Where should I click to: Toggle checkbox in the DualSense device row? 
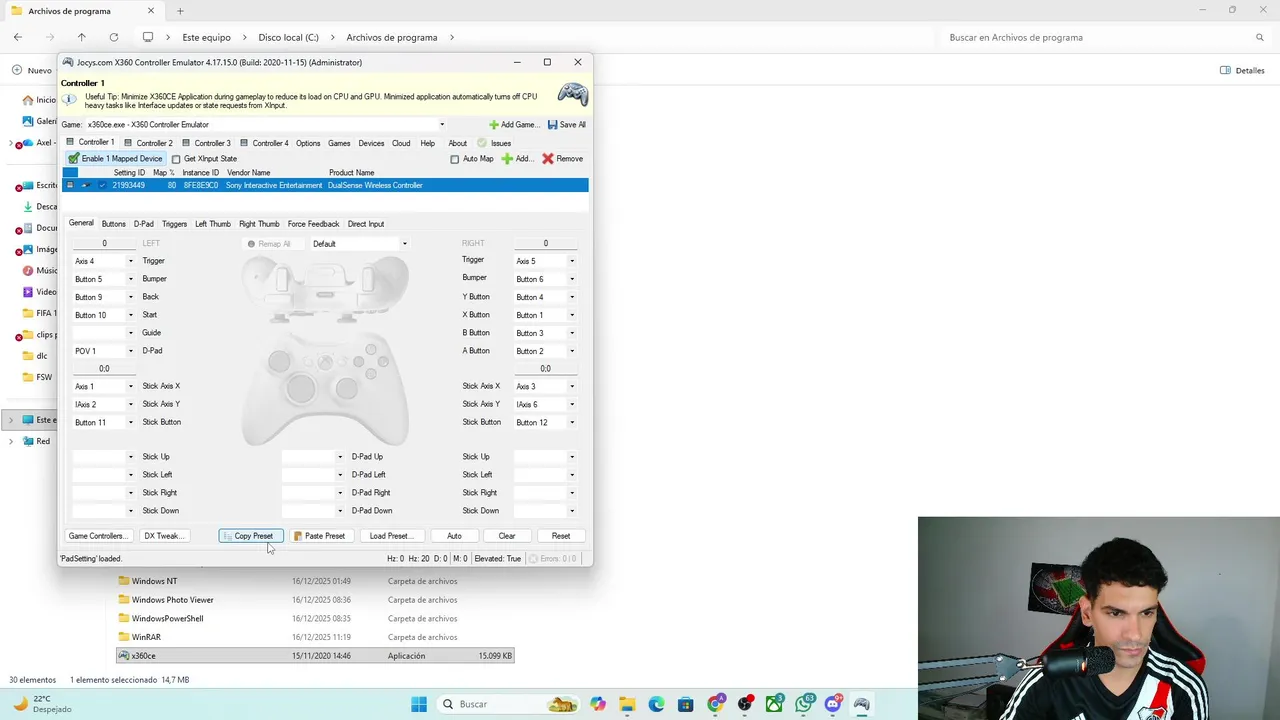102,185
